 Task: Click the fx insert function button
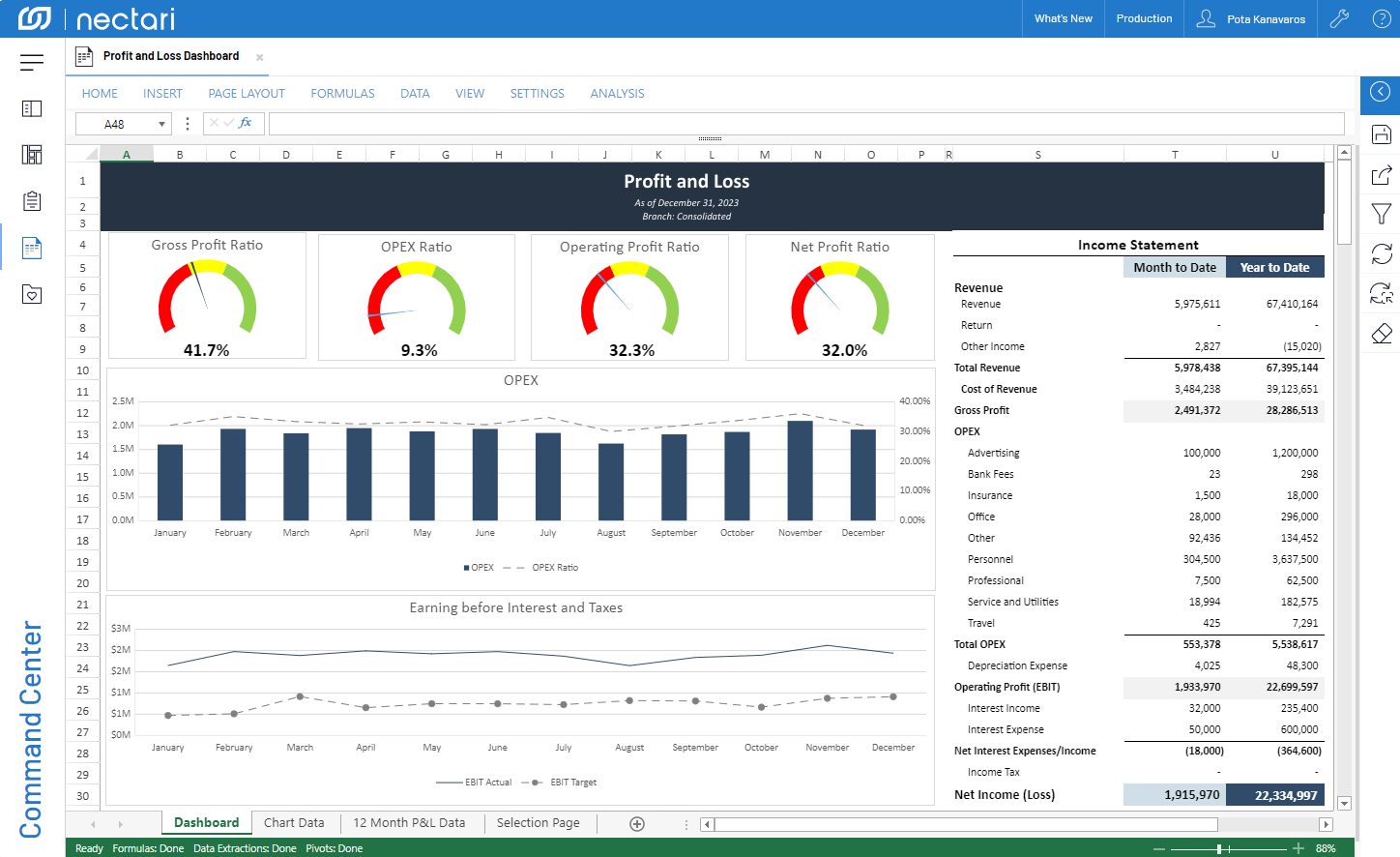[x=246, y=123]
